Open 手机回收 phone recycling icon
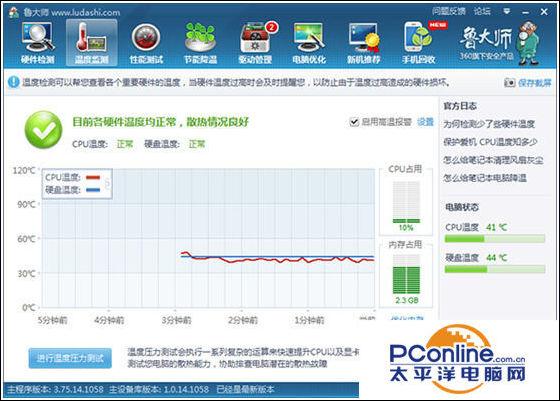 (x=419, y=43)
